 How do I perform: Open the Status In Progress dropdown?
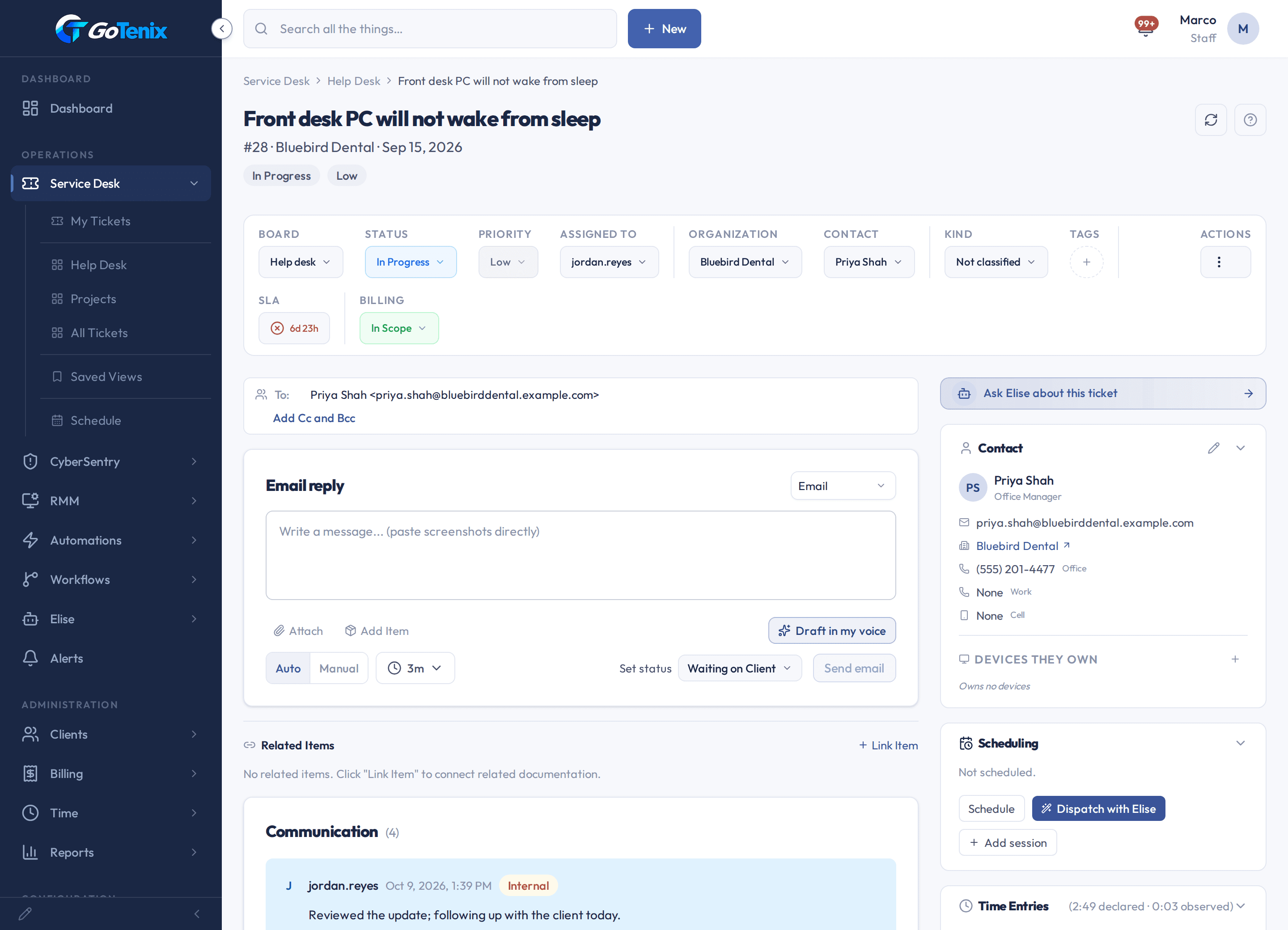point(410,262)
